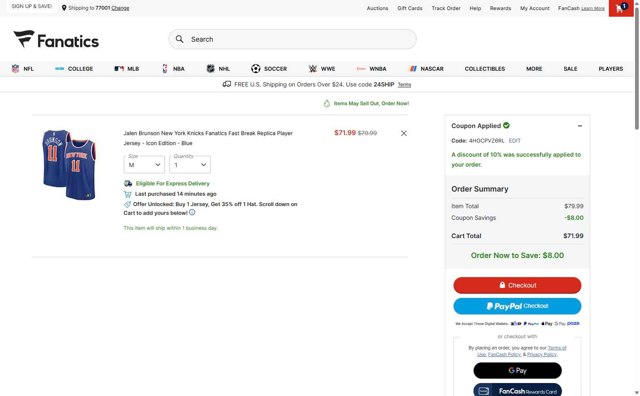Open My Account
Image resolution: width=640 pixels, height=396 pixels.
click(535, 8)
